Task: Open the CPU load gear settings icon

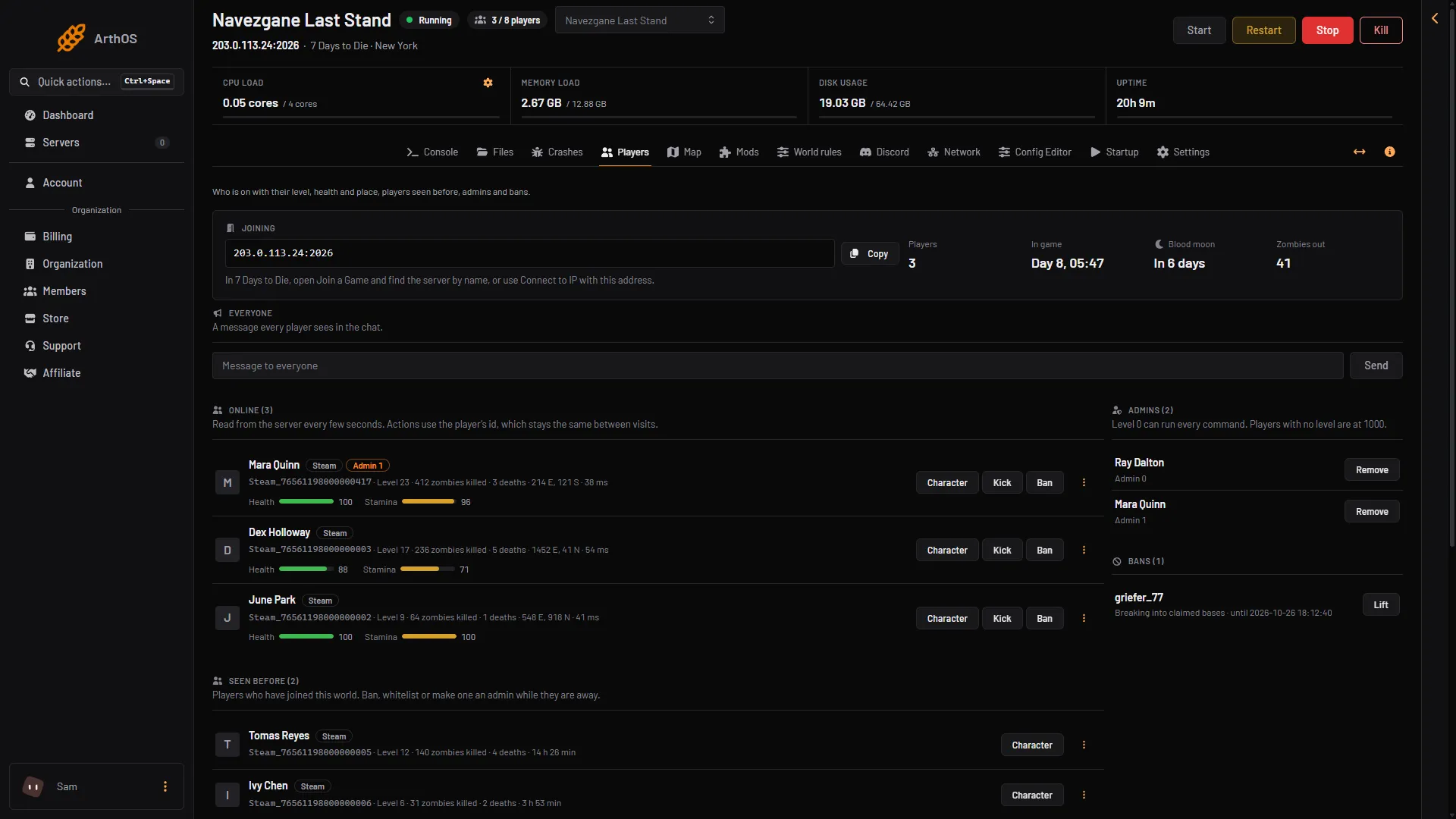Action: click(x=488, y=83)
